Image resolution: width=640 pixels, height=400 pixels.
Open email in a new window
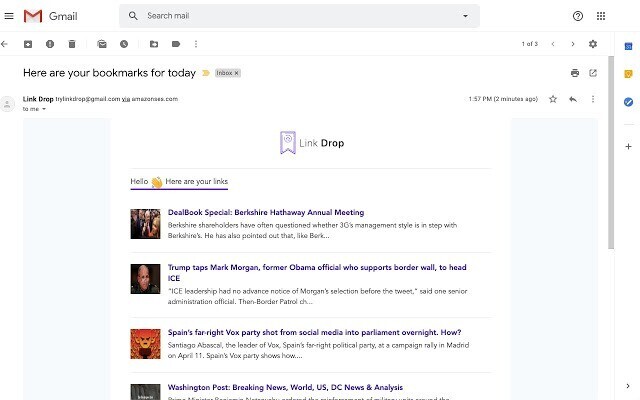593,73
